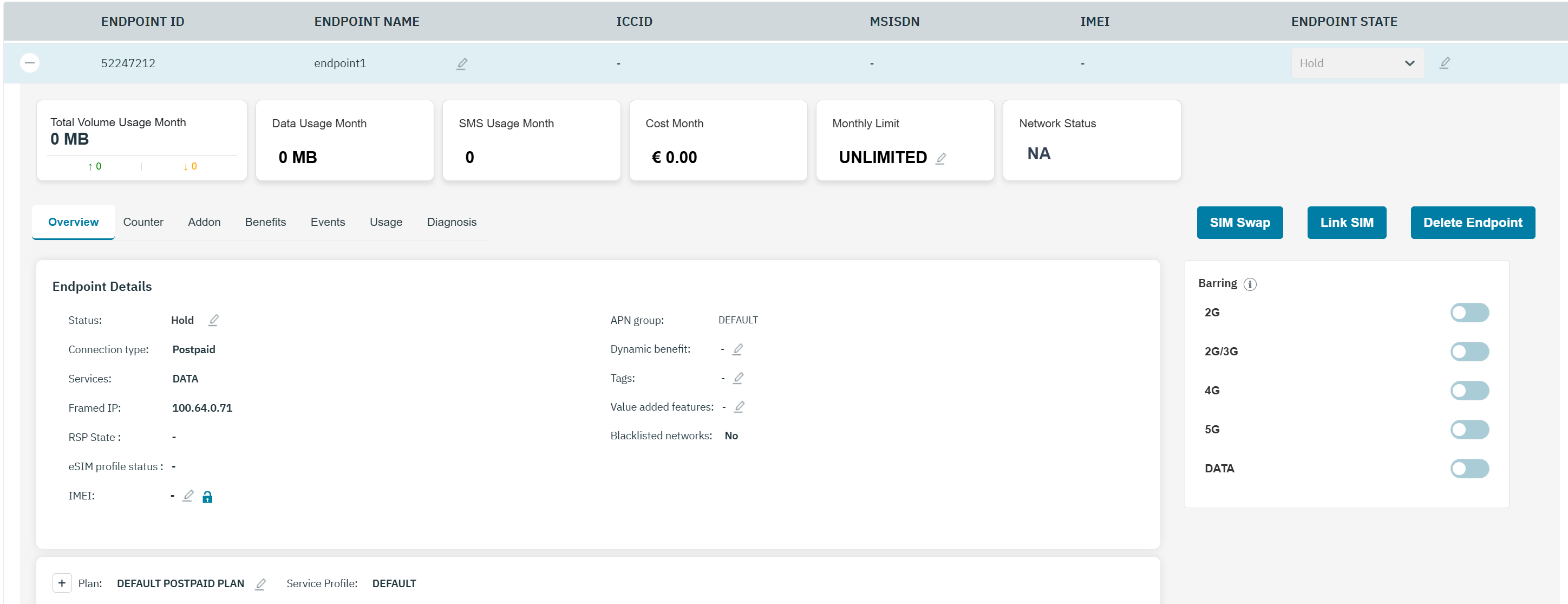Enable 4G barring toggle
The width and height of the screenshot is (1568, 604).
pyautogui.click(x=1469, y=390)
